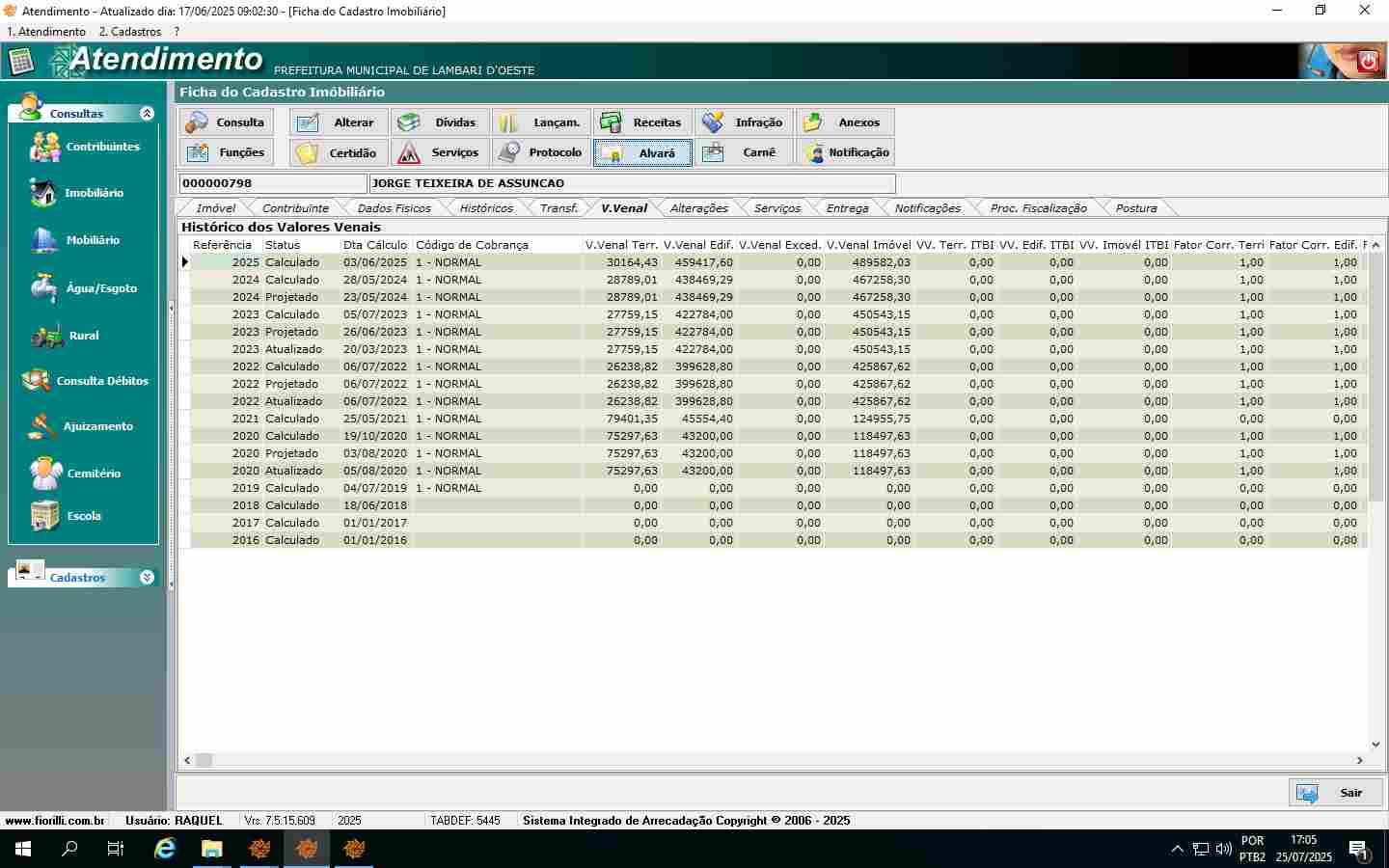Open the 2. Cadastros menu

point(130,32)
